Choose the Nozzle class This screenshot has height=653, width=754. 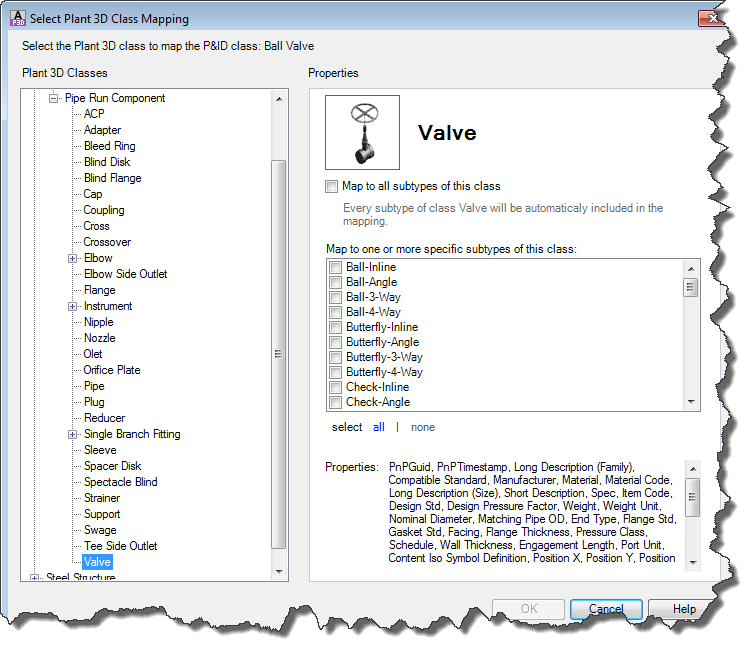(100, 338)
